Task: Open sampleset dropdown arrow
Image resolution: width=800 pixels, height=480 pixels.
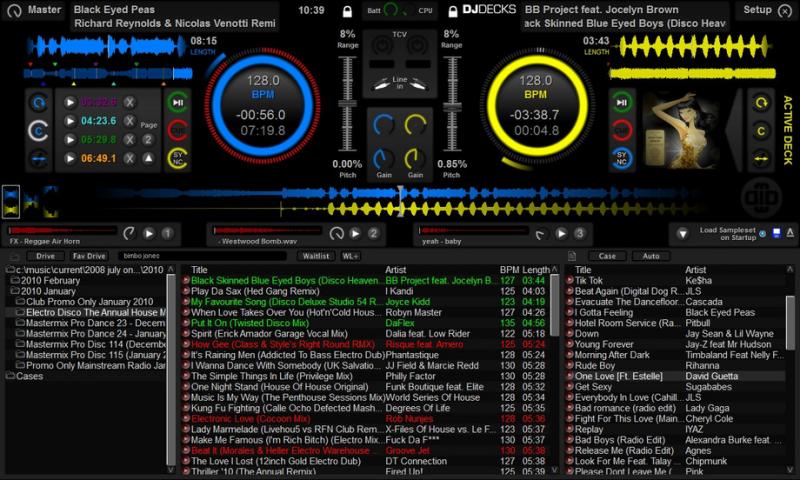Action: (683, 234)
